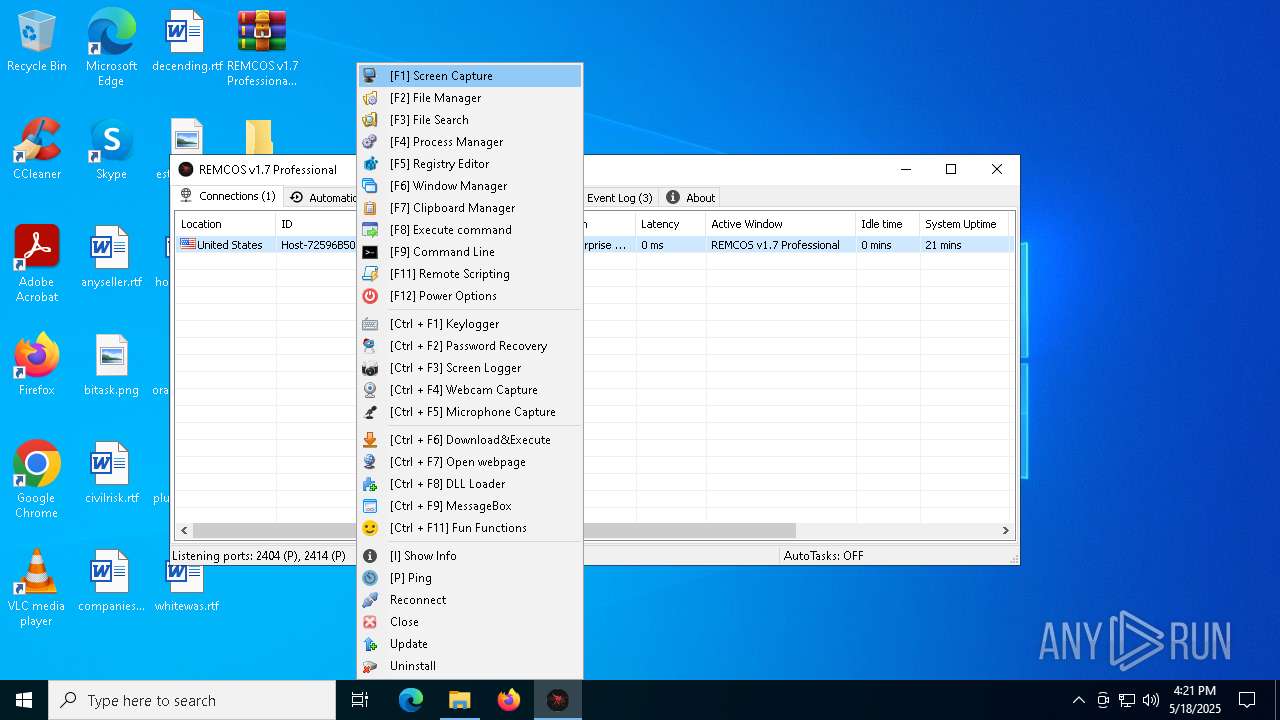Click the Fun Functions smiley icon

tap(370, 528)
